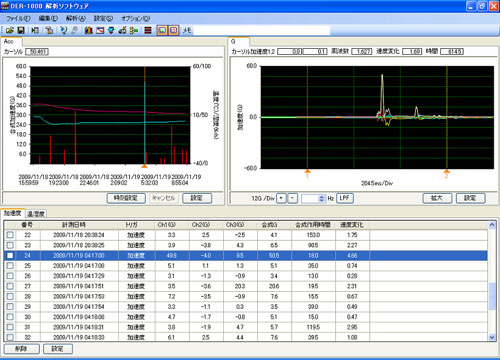The image size is (500, 360).
Task: Click the three red horizontal bars icon
Action: [148, 30]
